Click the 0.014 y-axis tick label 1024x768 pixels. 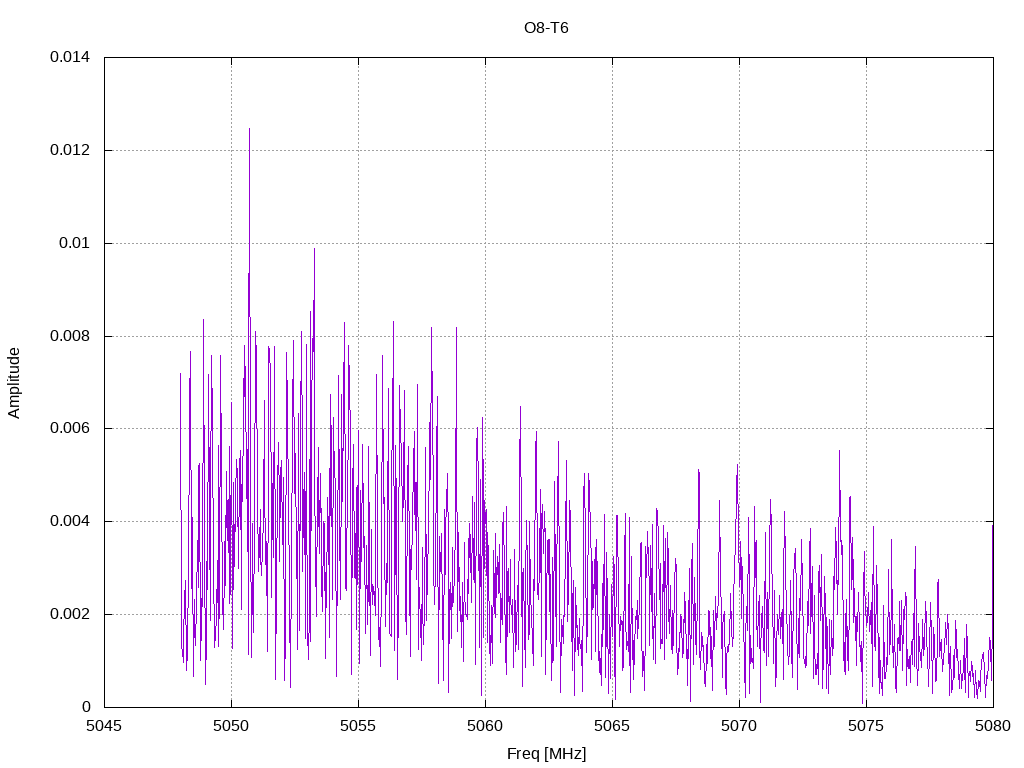(x=70, y=57)
